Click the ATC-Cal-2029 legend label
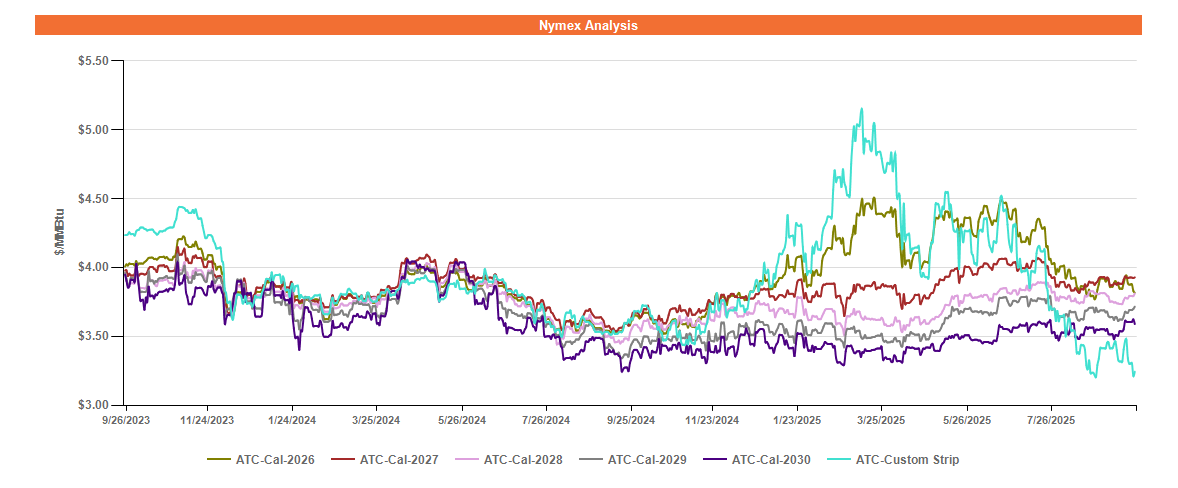Viewport: 1178px width, 488px height. pyautogui.click(x=647, y=460)
